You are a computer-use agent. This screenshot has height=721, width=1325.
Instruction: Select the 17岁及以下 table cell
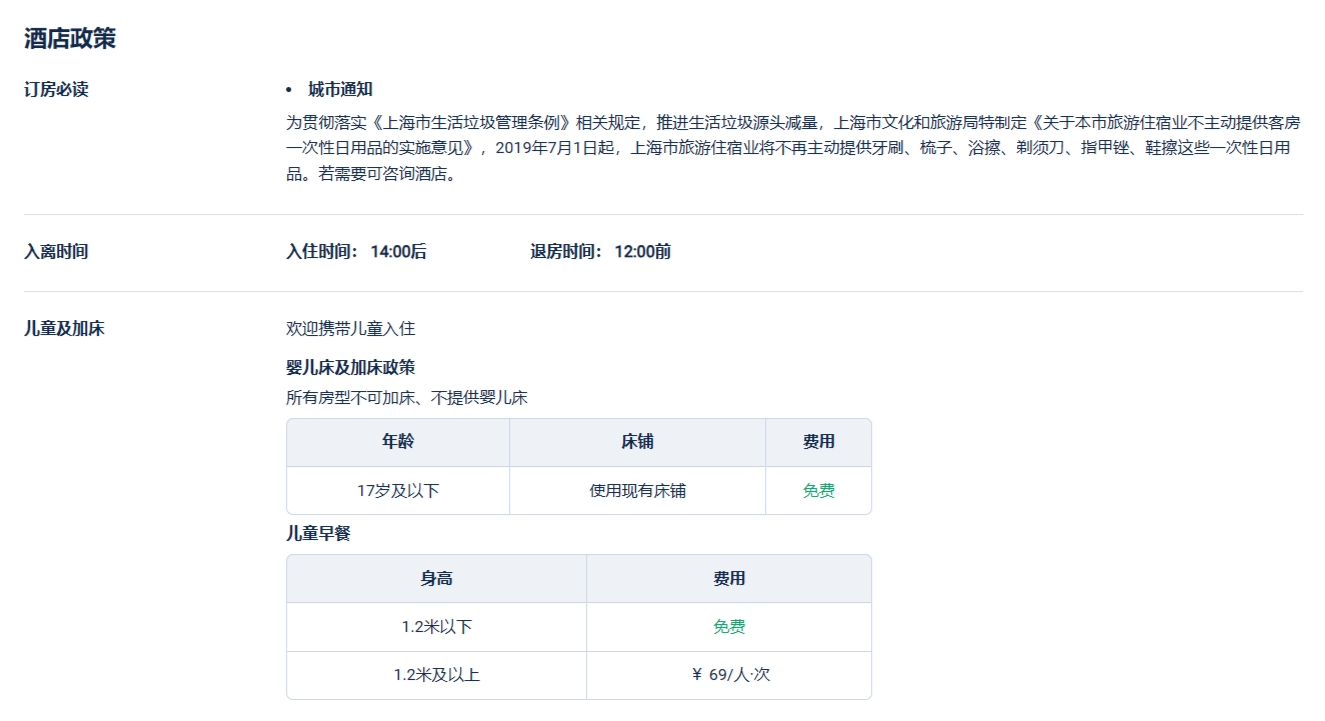pos(398,491)
